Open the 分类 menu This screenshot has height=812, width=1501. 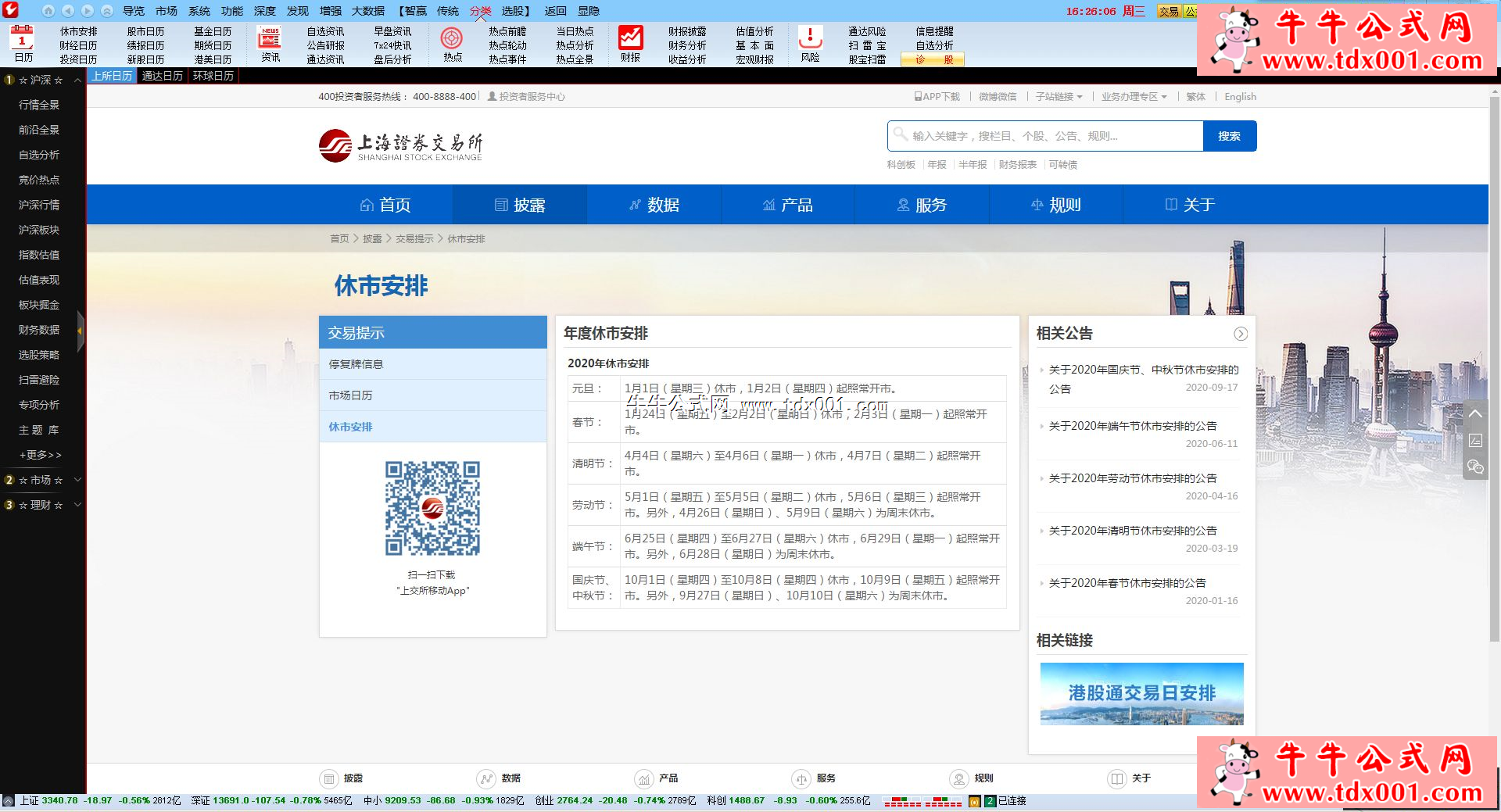pyautogui.click(x=481, y=11)
